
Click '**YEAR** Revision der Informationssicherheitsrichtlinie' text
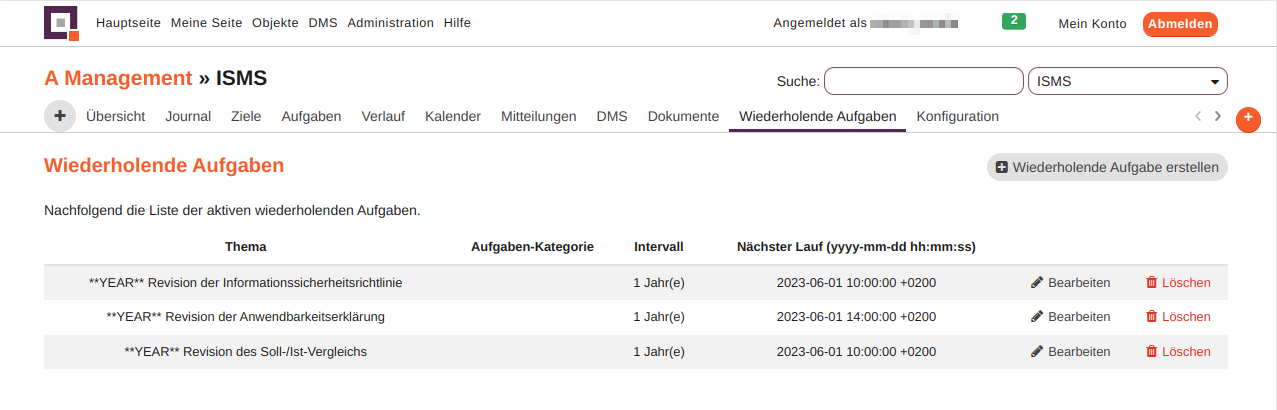246,283
